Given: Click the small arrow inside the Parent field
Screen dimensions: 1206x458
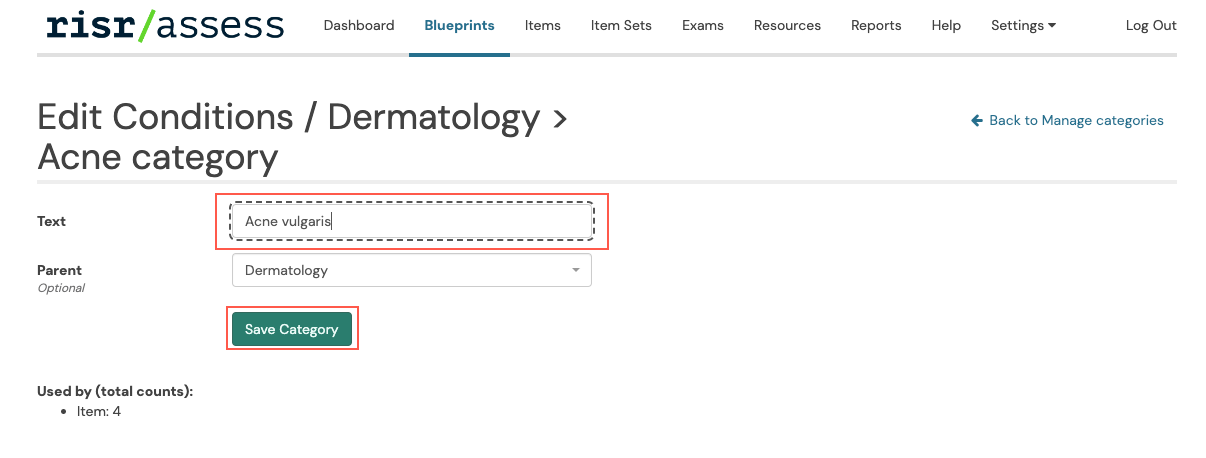Looking at the screenshot, I should [575, 270].
